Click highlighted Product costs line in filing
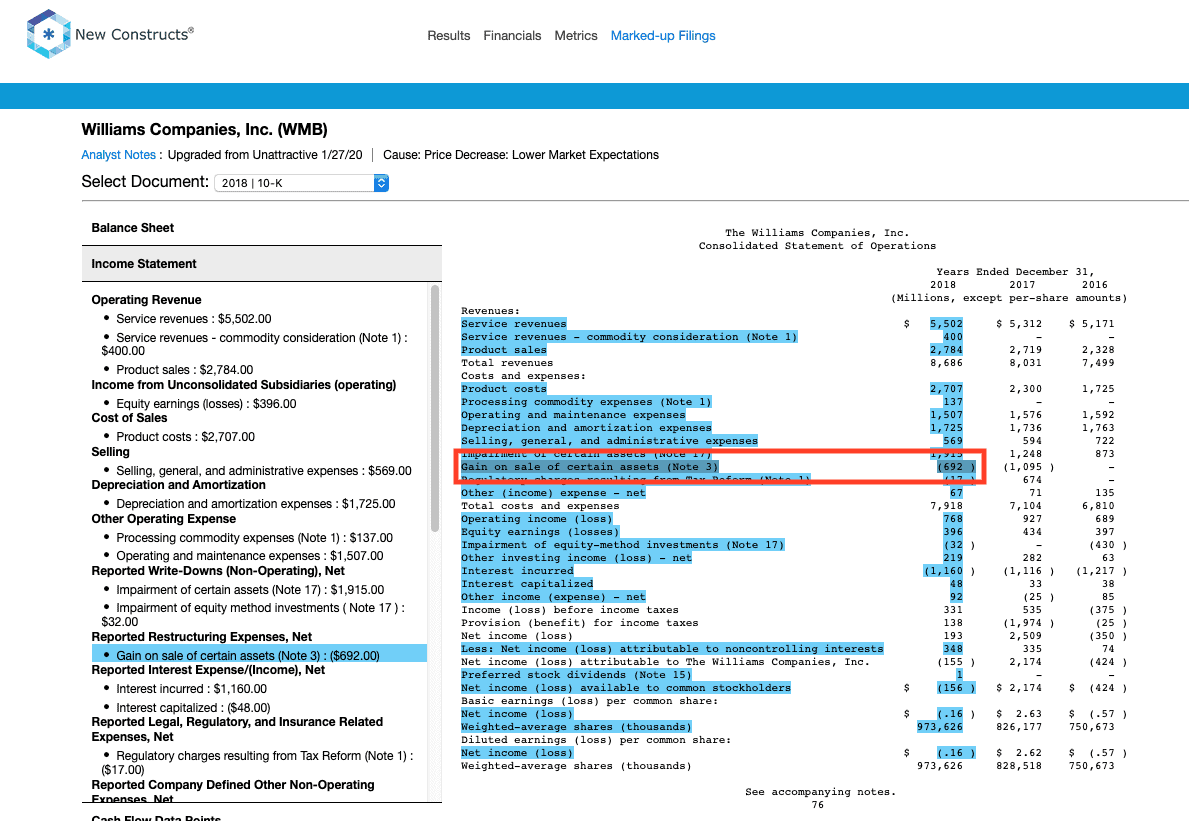The height and width of the screenshot is (821, 1189). tap(504, 389)
